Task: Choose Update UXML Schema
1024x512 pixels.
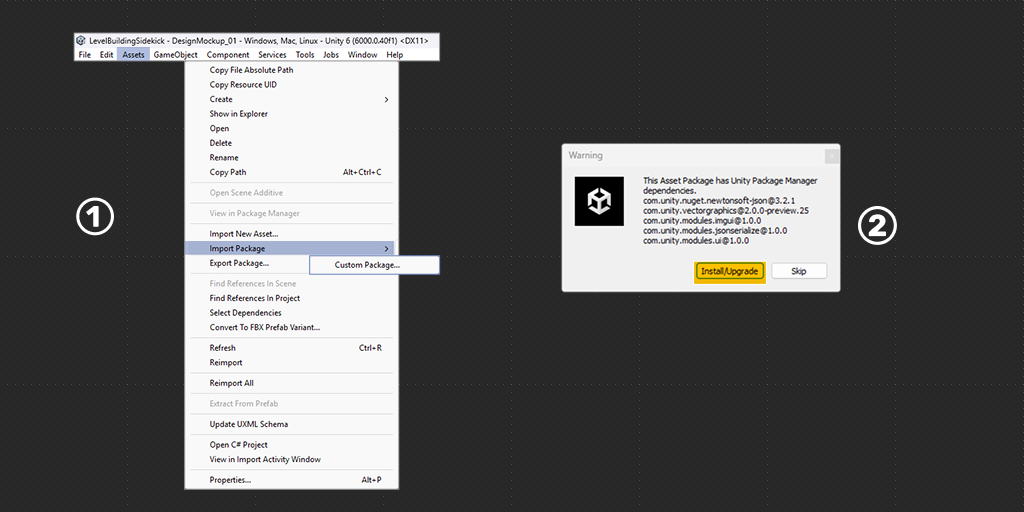Action: click(291, 424)
